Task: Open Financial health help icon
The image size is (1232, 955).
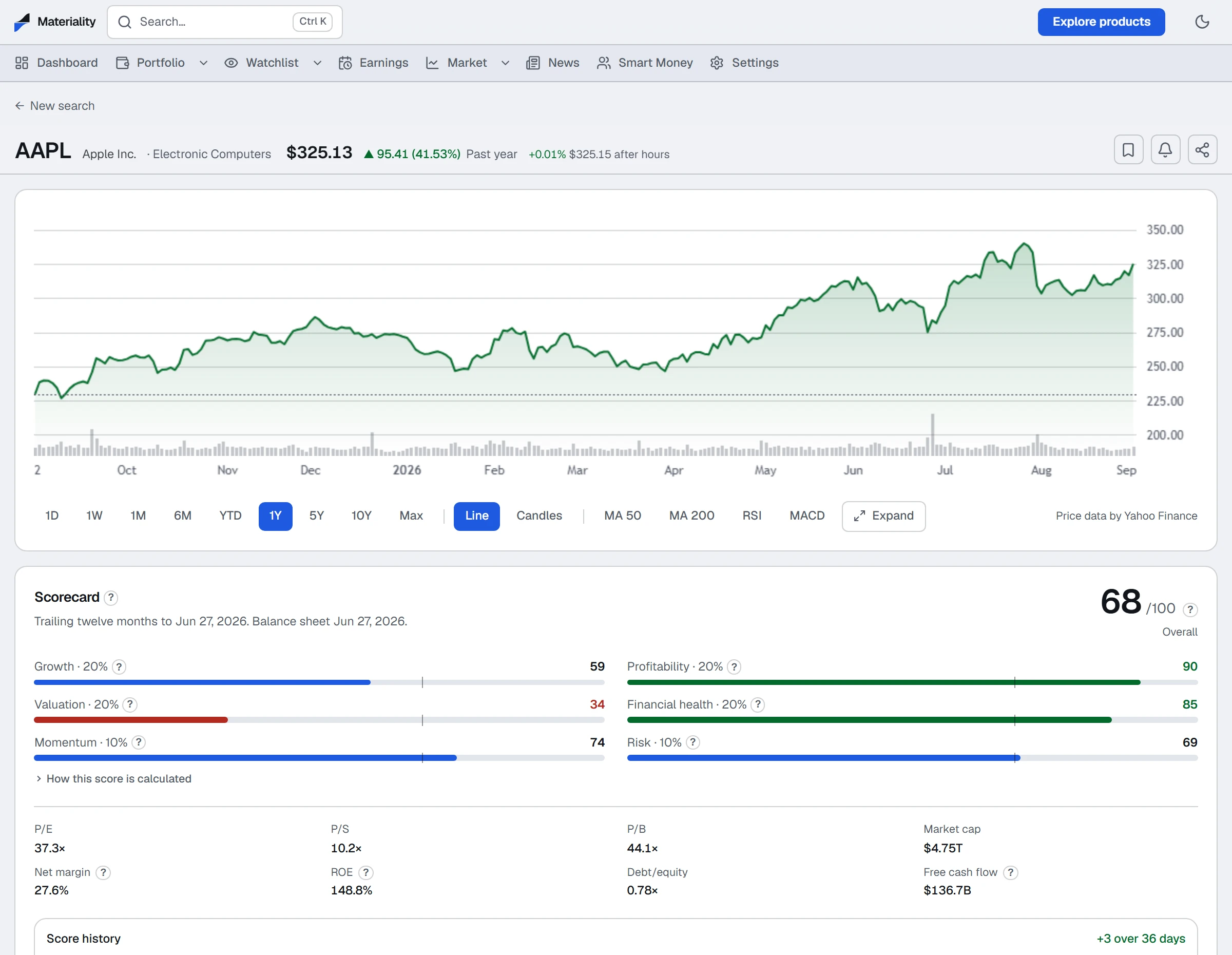Action: click(758, 704)
